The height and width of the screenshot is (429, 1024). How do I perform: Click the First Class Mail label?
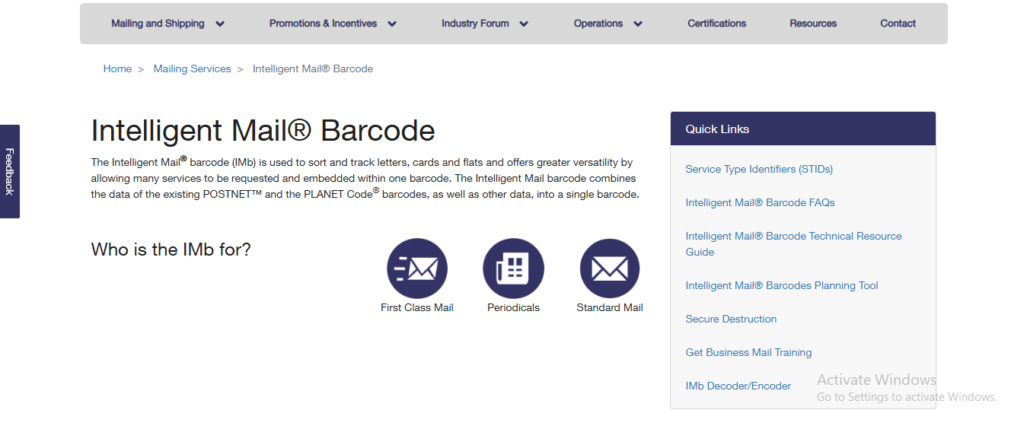pos(417,308)
